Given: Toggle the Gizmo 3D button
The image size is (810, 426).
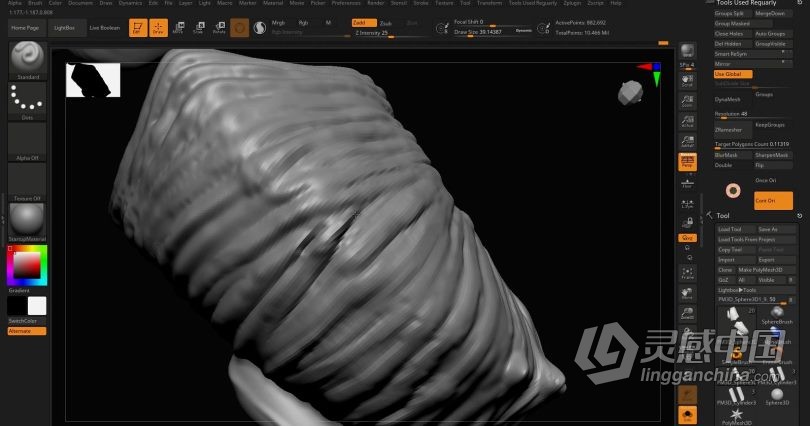Looking at the screenshot, I should pos(239,28).
